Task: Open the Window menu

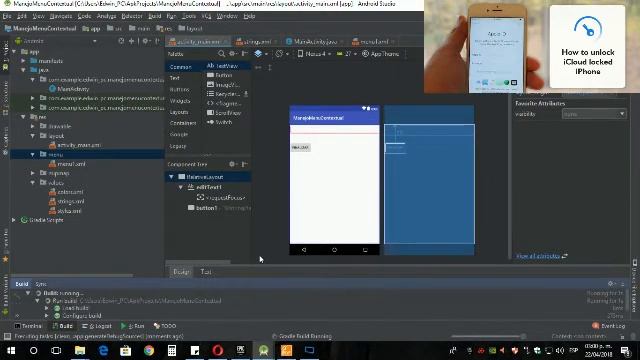Action: (x=227, y=16)
